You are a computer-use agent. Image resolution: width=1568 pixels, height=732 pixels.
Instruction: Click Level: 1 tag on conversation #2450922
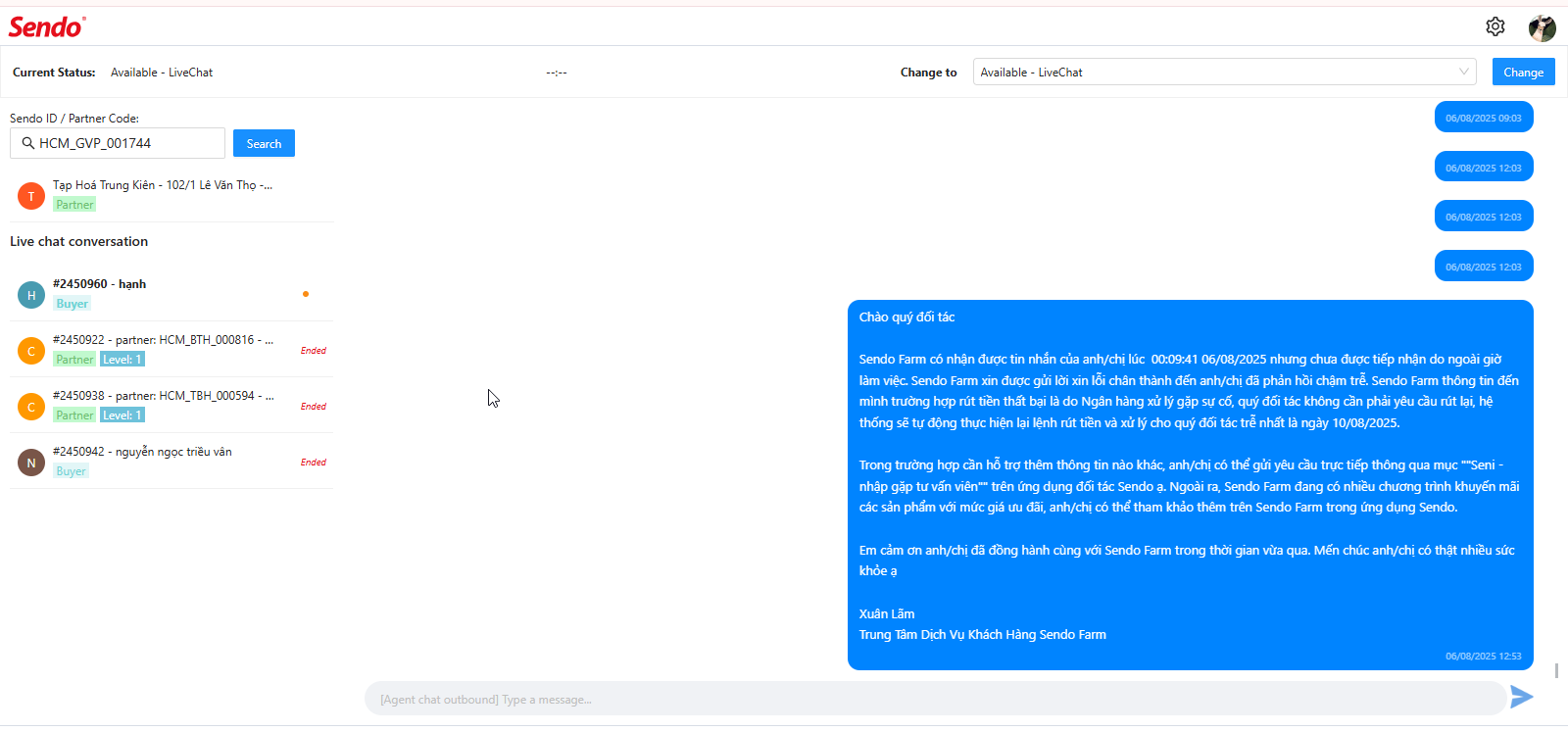click(122, 360)
